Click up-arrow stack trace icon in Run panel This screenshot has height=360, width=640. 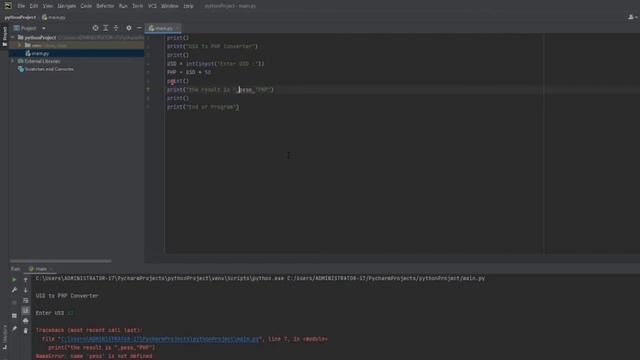pos(26,280)
